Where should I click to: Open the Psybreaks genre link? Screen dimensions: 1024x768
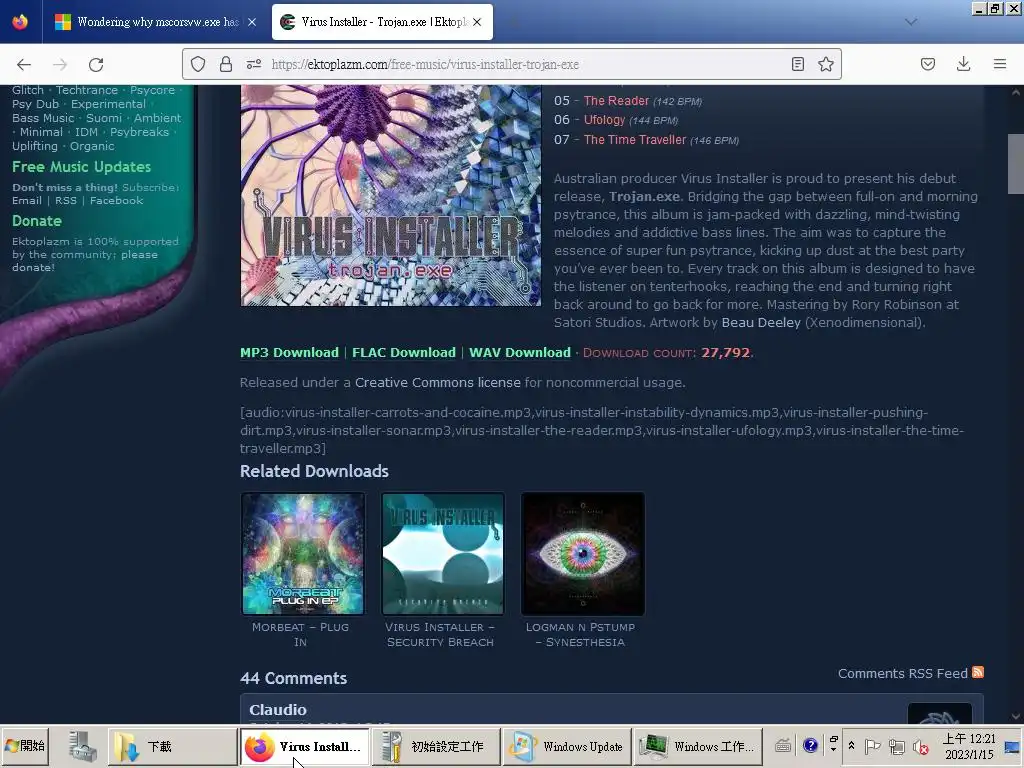[139, 132]
